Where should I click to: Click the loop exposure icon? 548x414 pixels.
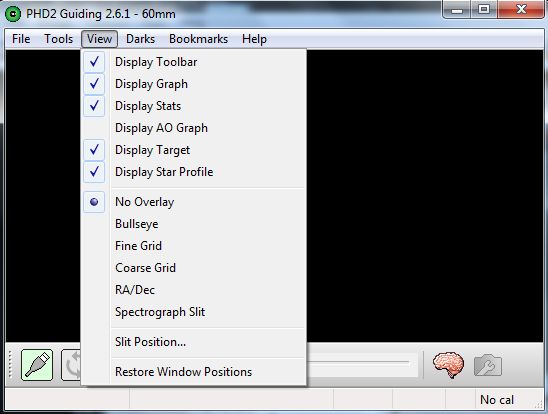(71, 365)
